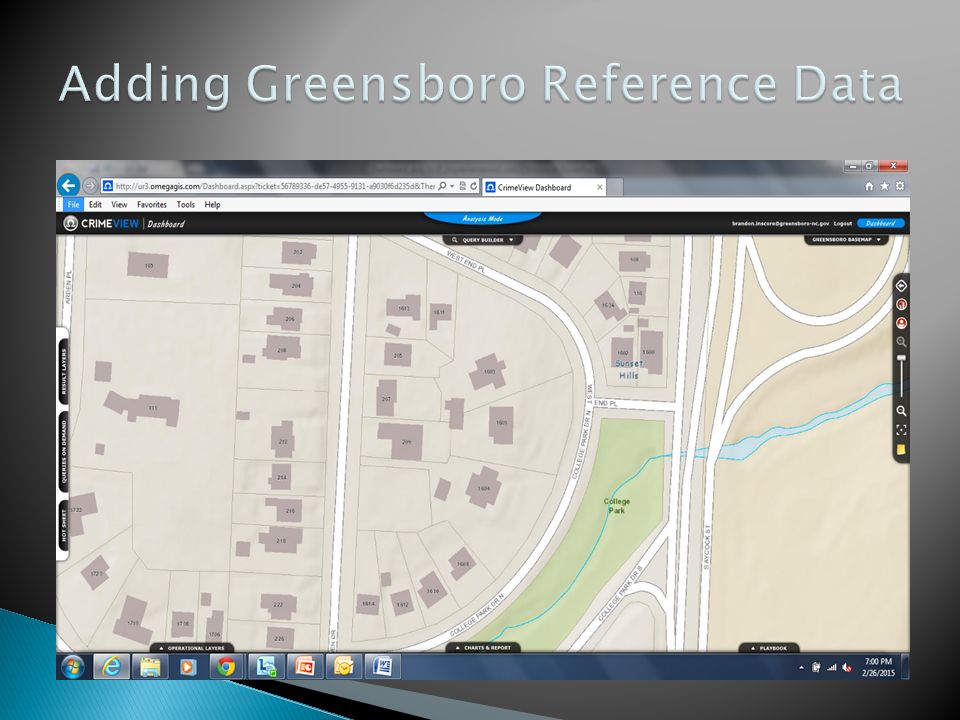960x720 pixels.
Task: Click the CrimeView logo icon
Action: coord(71,223)
